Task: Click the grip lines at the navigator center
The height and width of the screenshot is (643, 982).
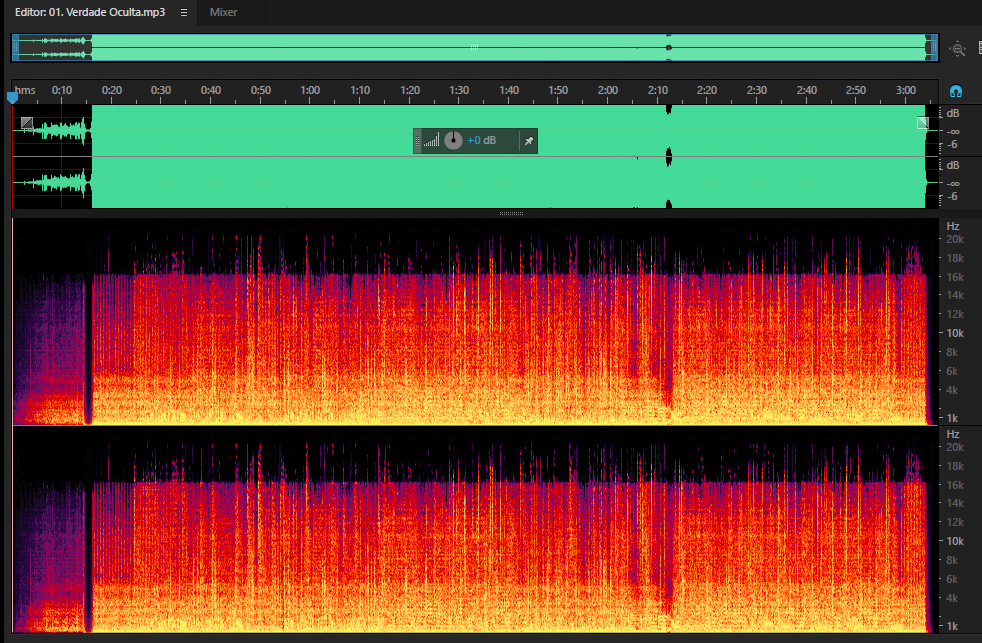Action: 474,47
